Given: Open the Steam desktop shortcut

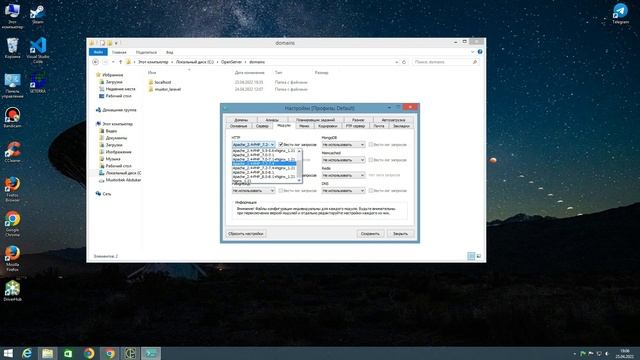Looking at the screenshot, I should (x=38, y=14).
